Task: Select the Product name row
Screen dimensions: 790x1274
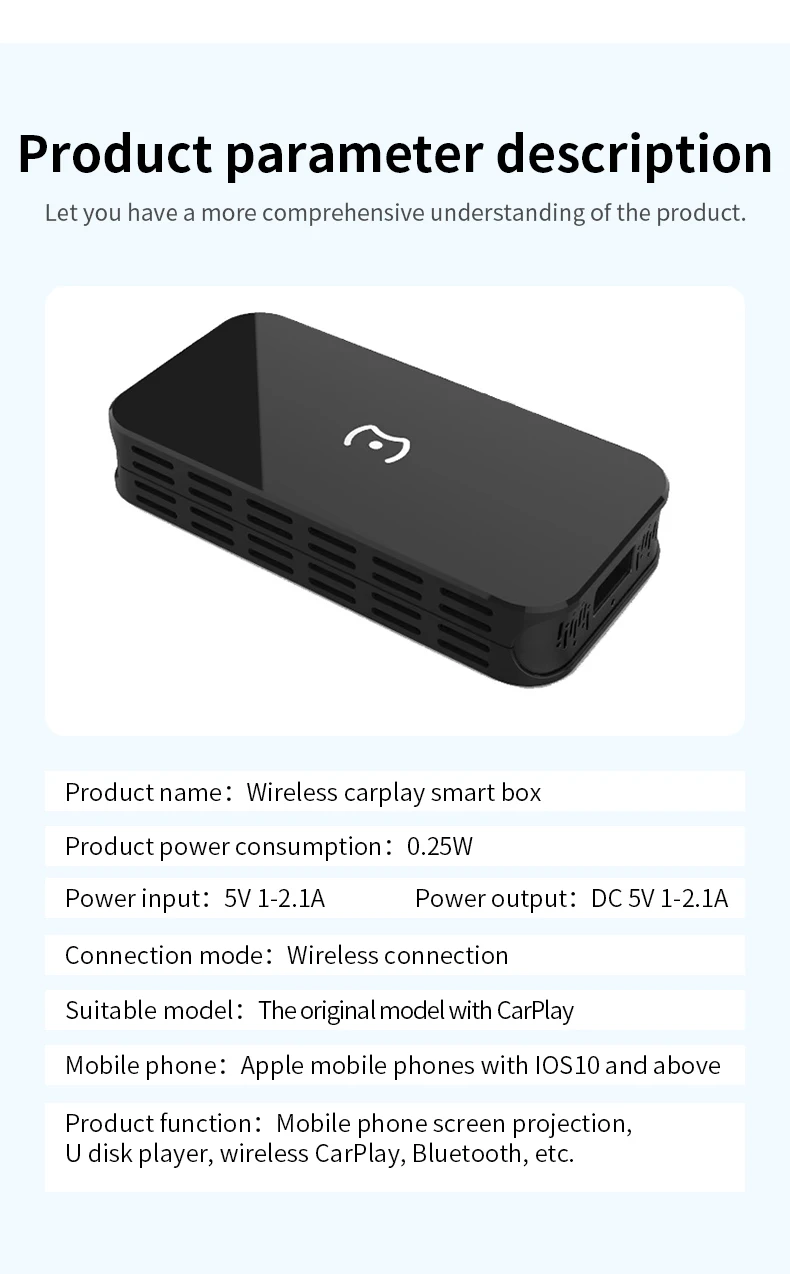Action: pyautogui.click(x=395, y=792)
